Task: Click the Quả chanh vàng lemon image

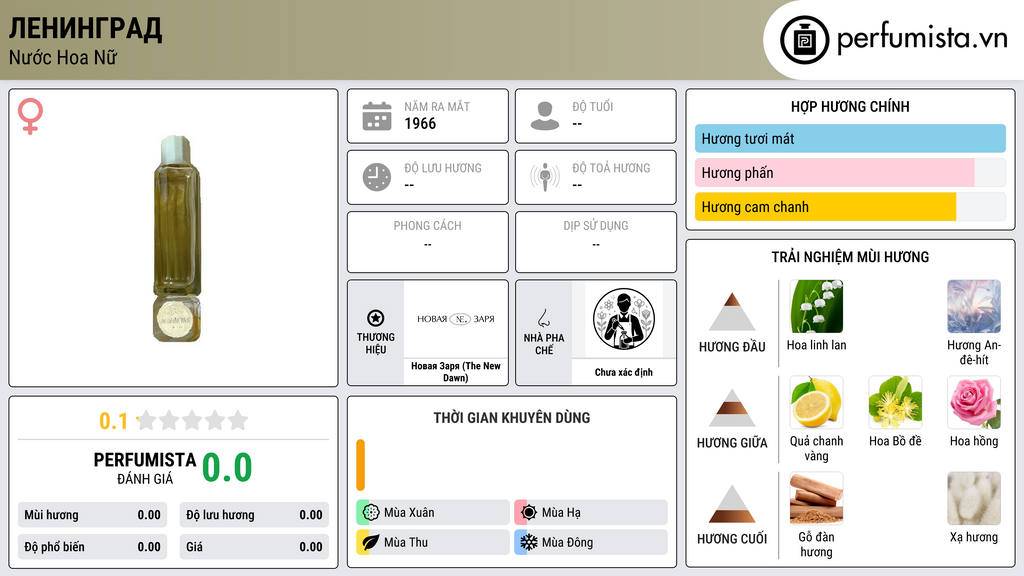Action: 816,402
